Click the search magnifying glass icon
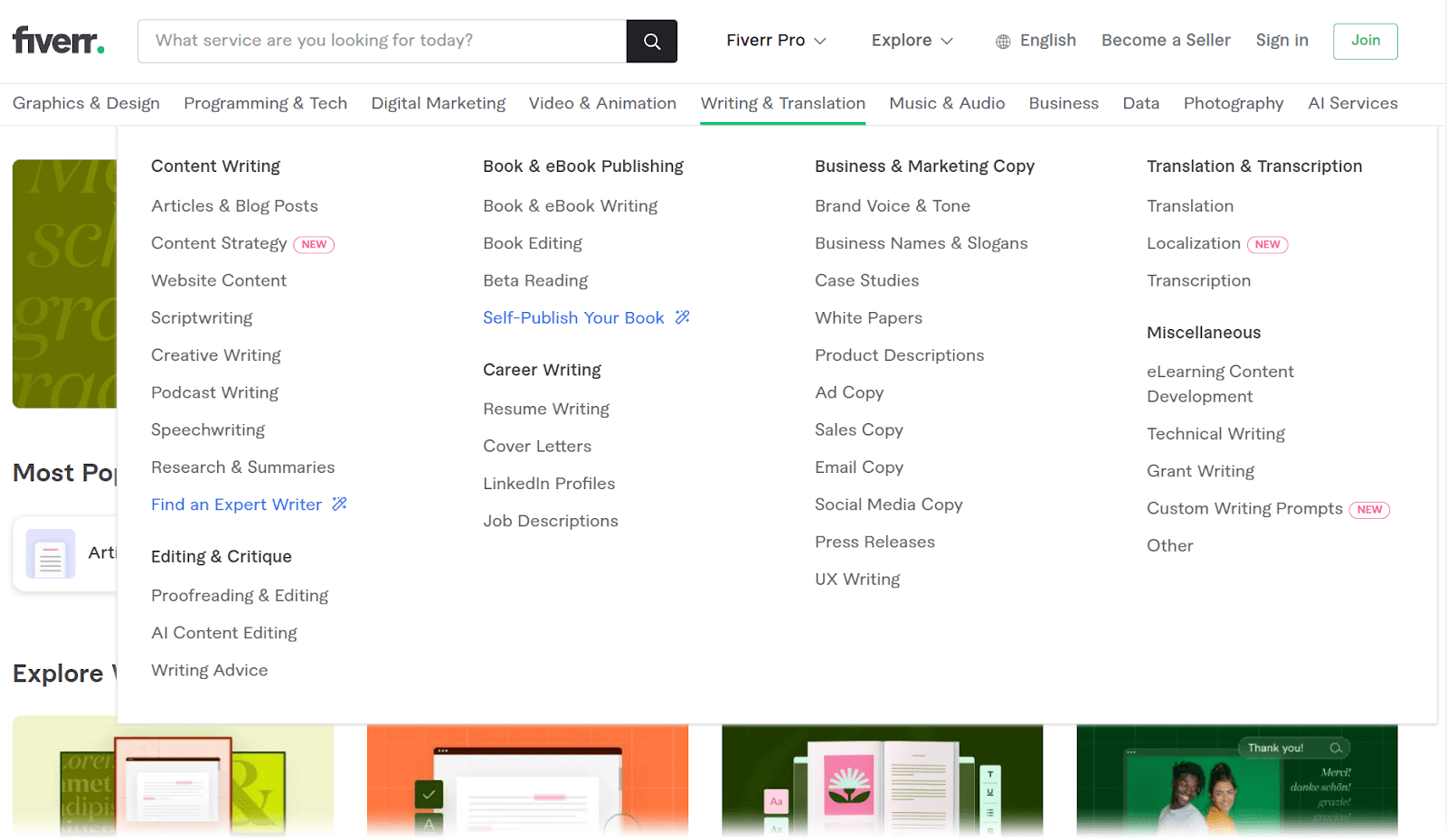Image resolution: width=1447 pixels, height=840 pixels. click(651, 41)
